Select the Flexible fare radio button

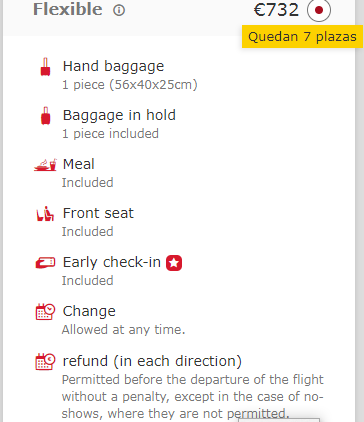[319, 10]
